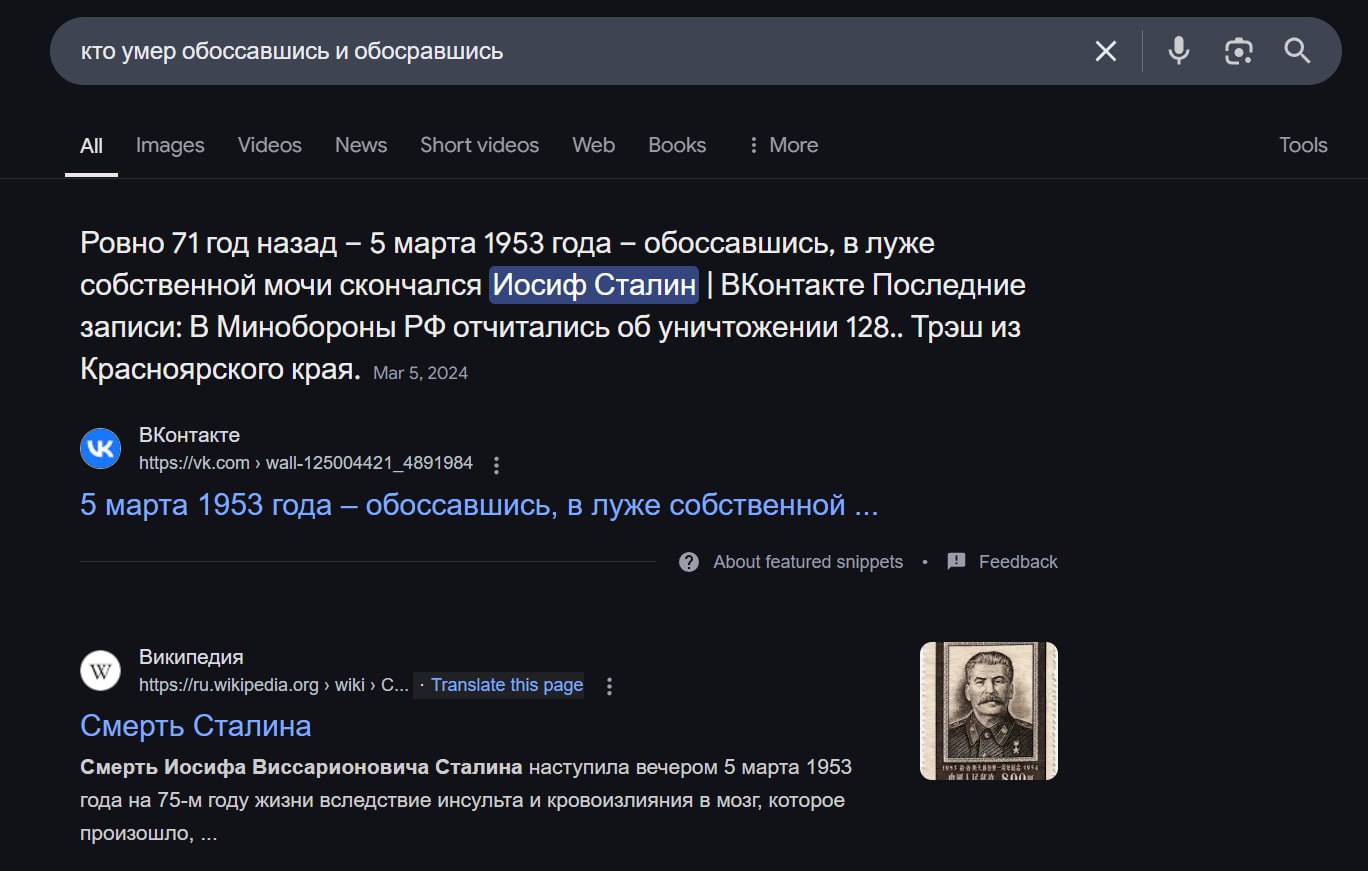Open VKontakte result three-dot menu

click(497, 465)
